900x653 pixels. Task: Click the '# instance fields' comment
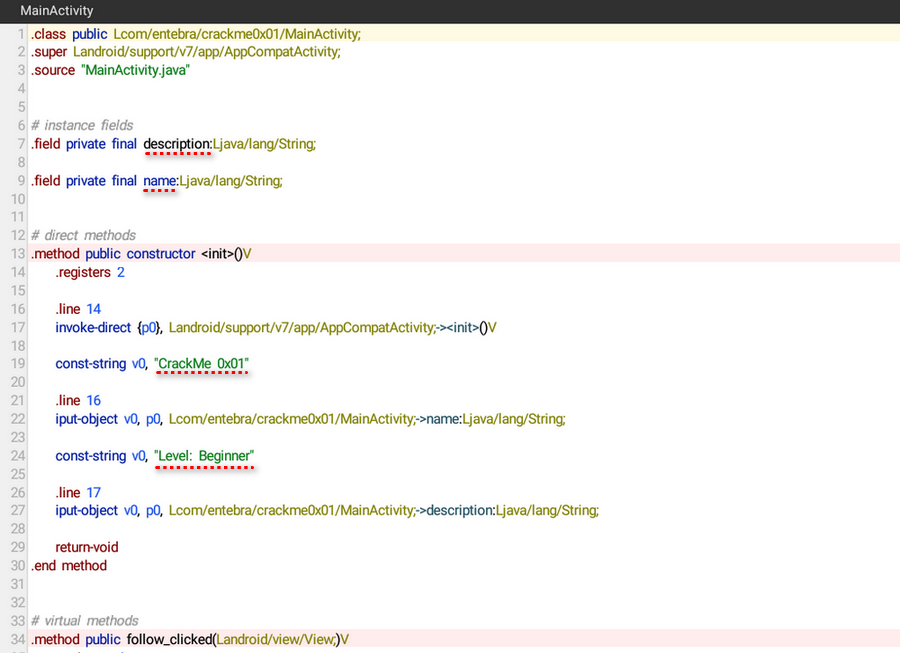82,126
